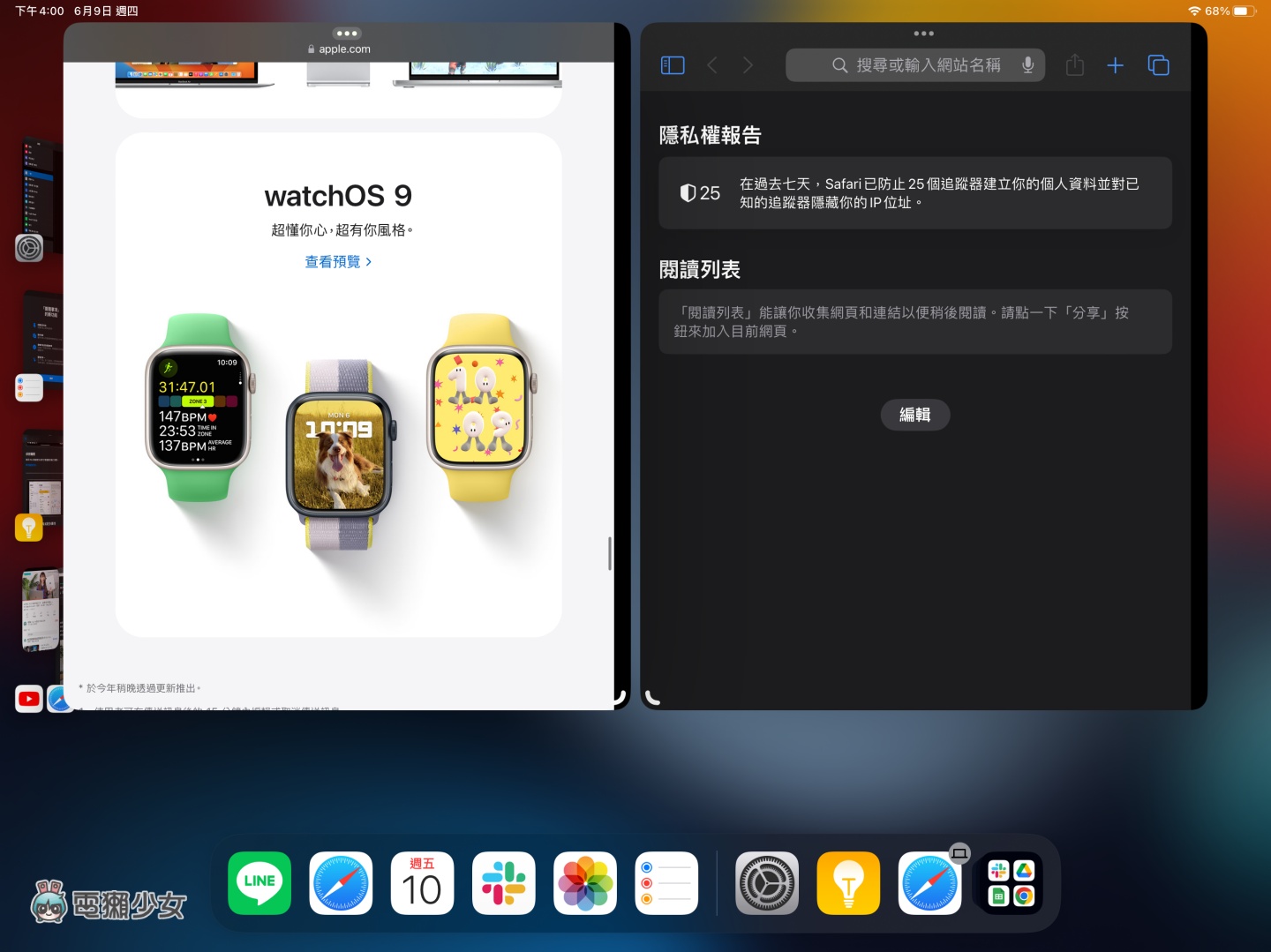
Task: Add a new tab with the plus icon
Action: click(x=1115, y=65)
